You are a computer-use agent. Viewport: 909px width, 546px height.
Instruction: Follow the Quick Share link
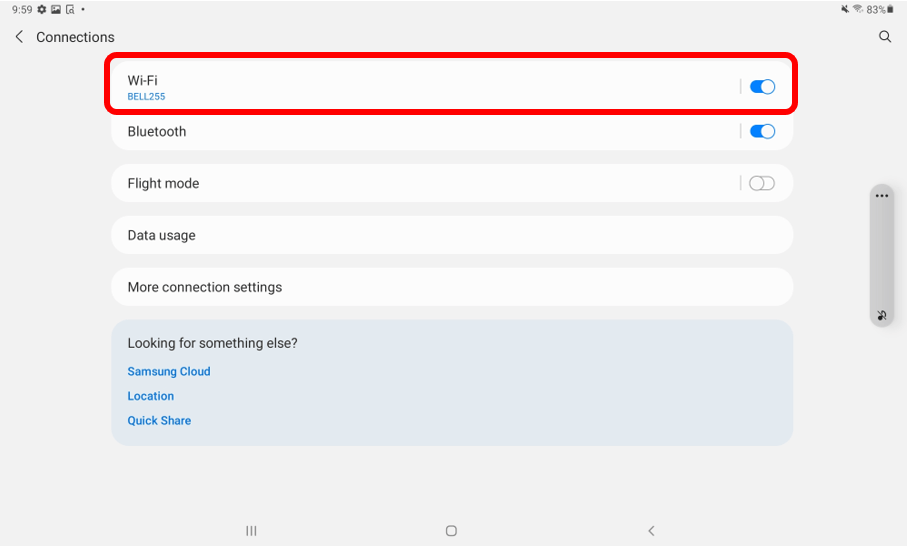[x=159, y=421]
